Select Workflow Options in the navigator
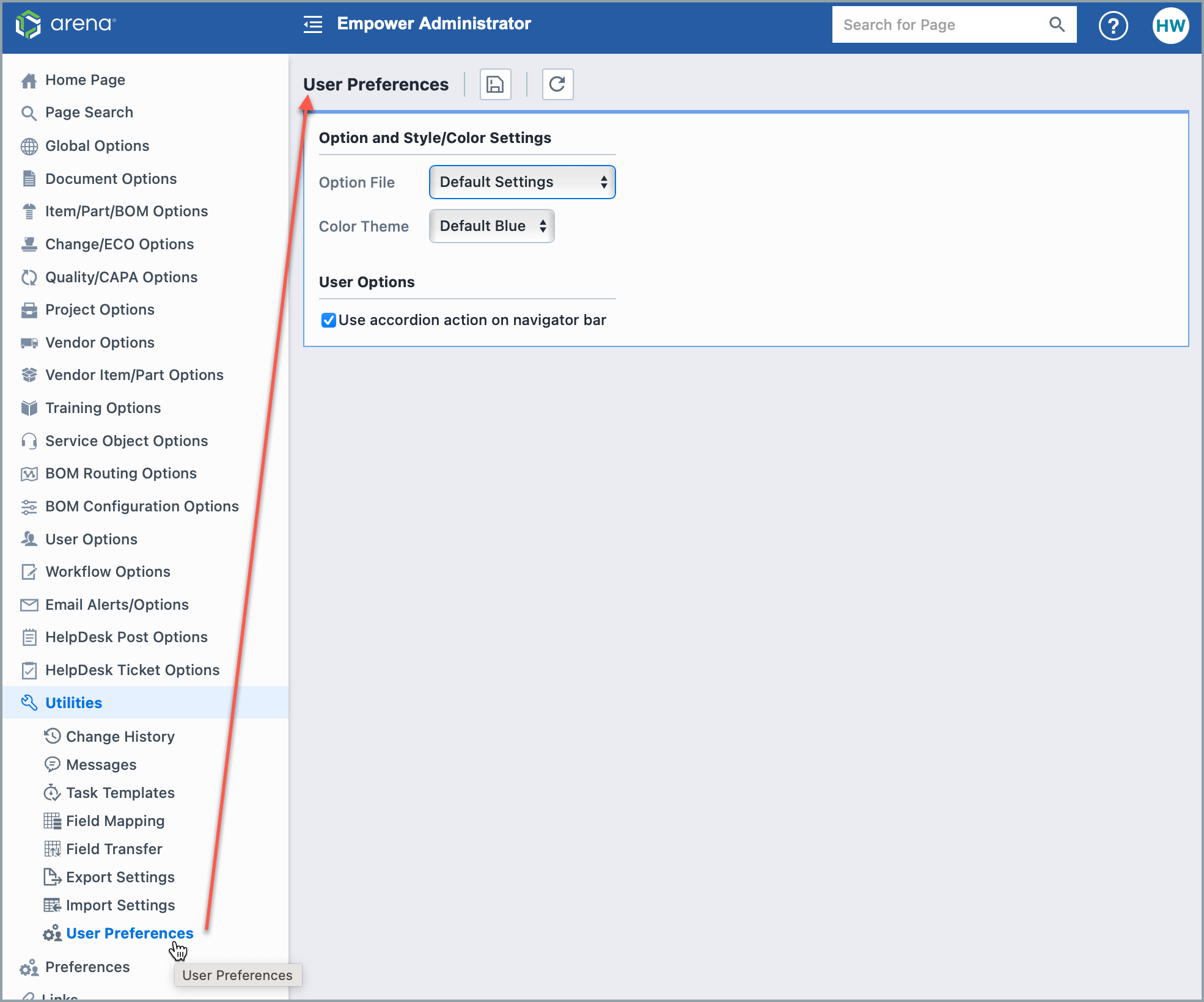 point(108,572)
